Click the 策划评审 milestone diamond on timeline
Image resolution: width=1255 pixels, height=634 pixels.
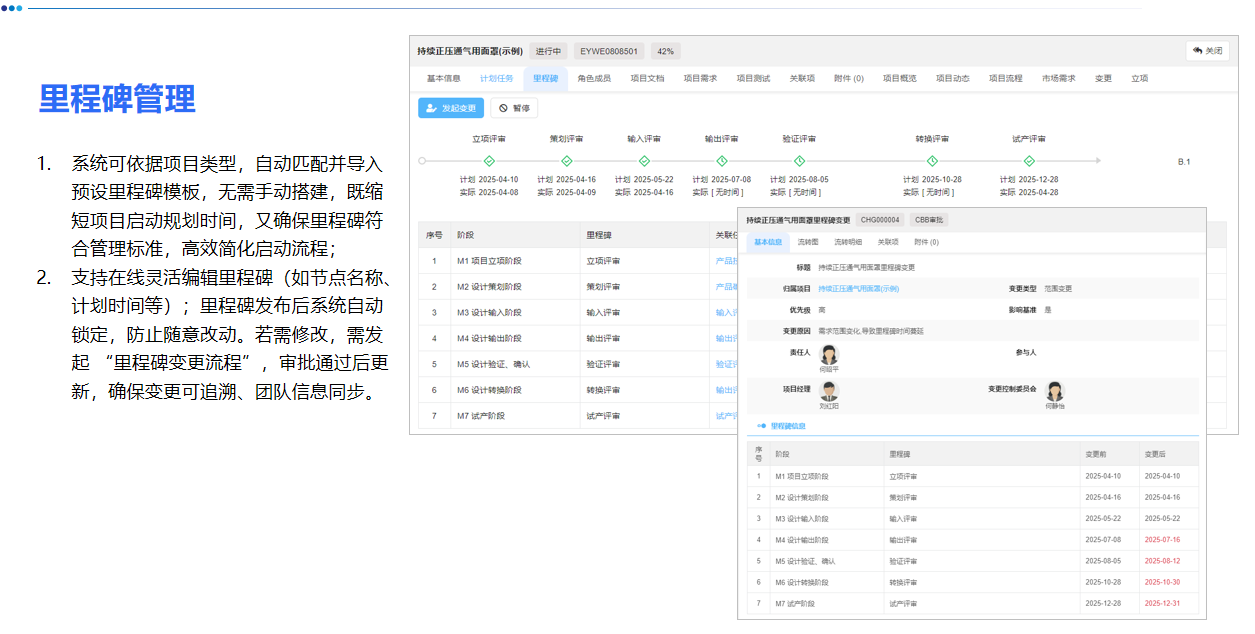(567, 161)
